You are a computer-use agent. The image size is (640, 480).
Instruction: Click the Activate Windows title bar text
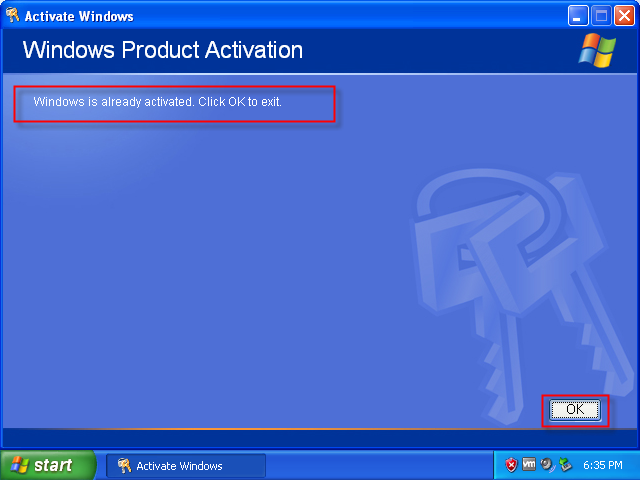coord(79,16)
